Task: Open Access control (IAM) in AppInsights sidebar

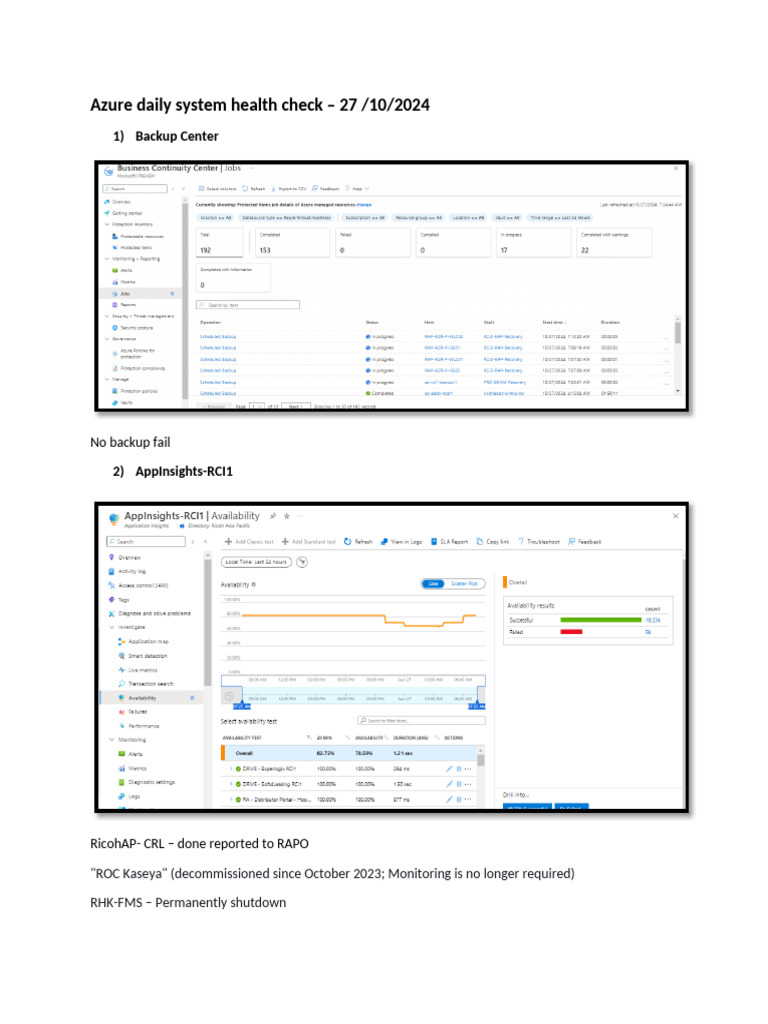Action: tap(143, 586)
